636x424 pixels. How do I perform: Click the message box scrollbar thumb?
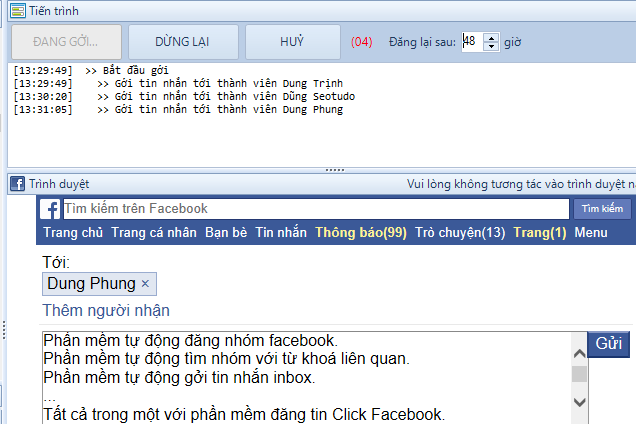pyautogui.click(x=580, y=374)
